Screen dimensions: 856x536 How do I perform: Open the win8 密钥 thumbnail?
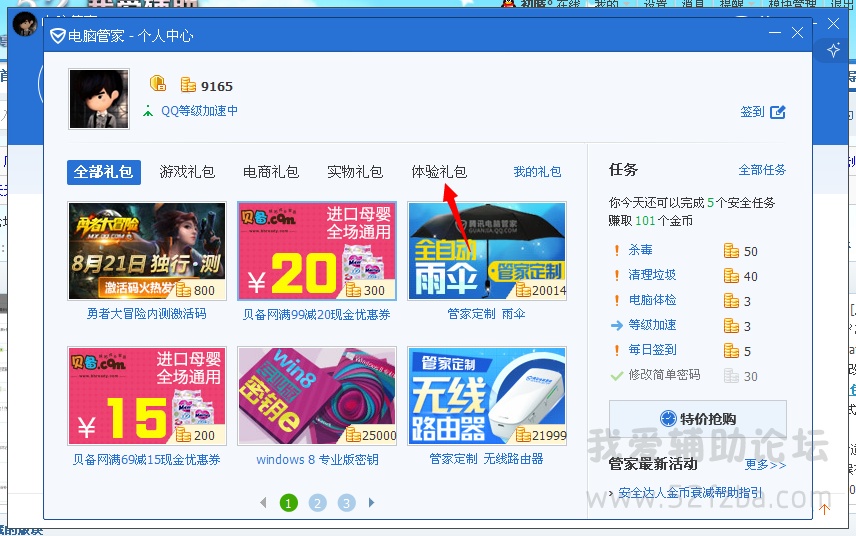tap(317, 396)
